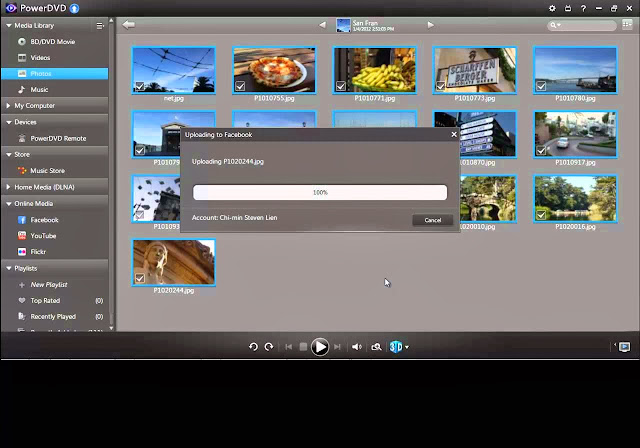Go back with the left arrow button

click(x=129, y=25)
